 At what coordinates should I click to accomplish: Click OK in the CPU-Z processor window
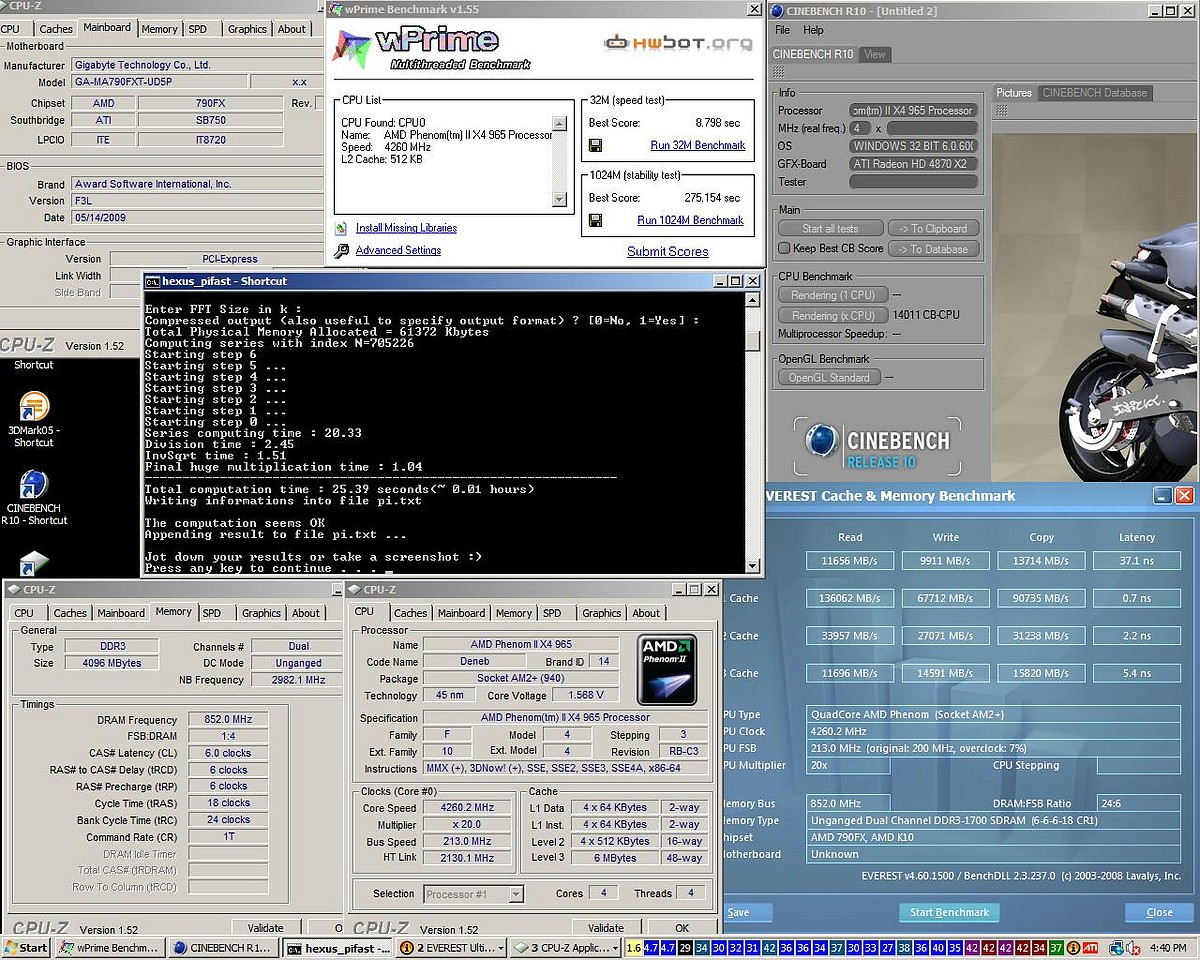tap(682, 928)
